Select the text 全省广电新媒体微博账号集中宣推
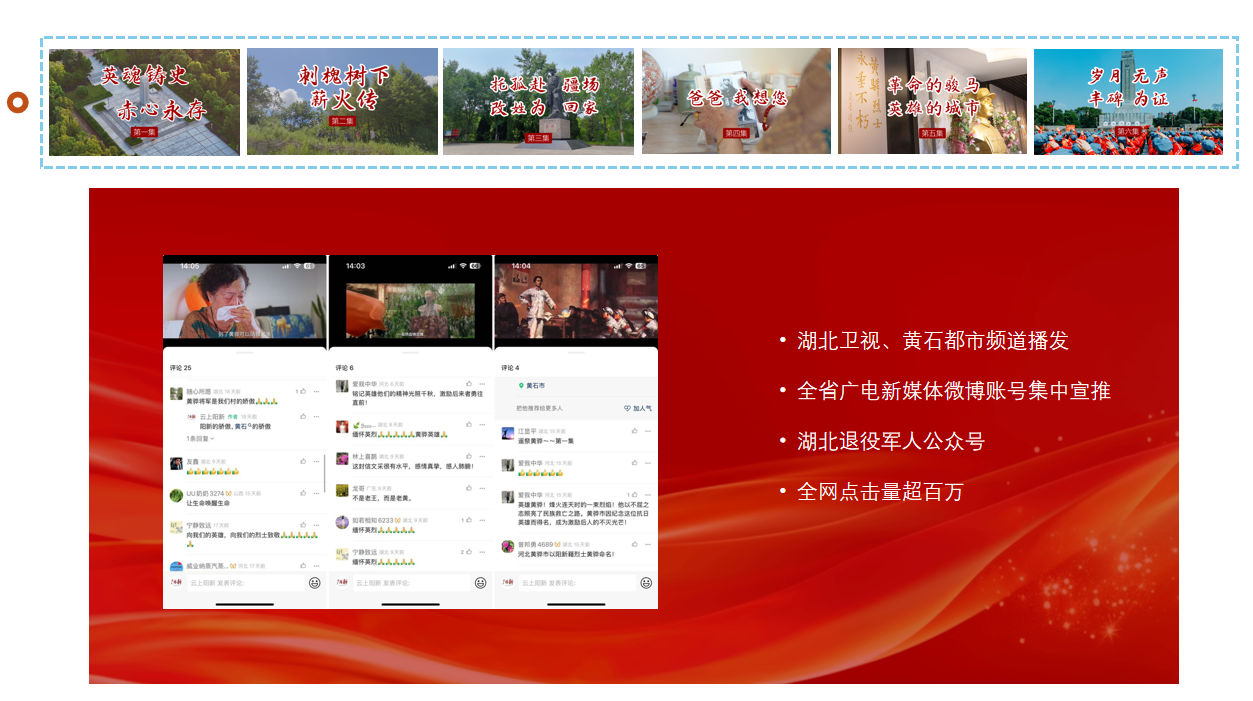The image size is (1253, 701). (x=954, y=391)
